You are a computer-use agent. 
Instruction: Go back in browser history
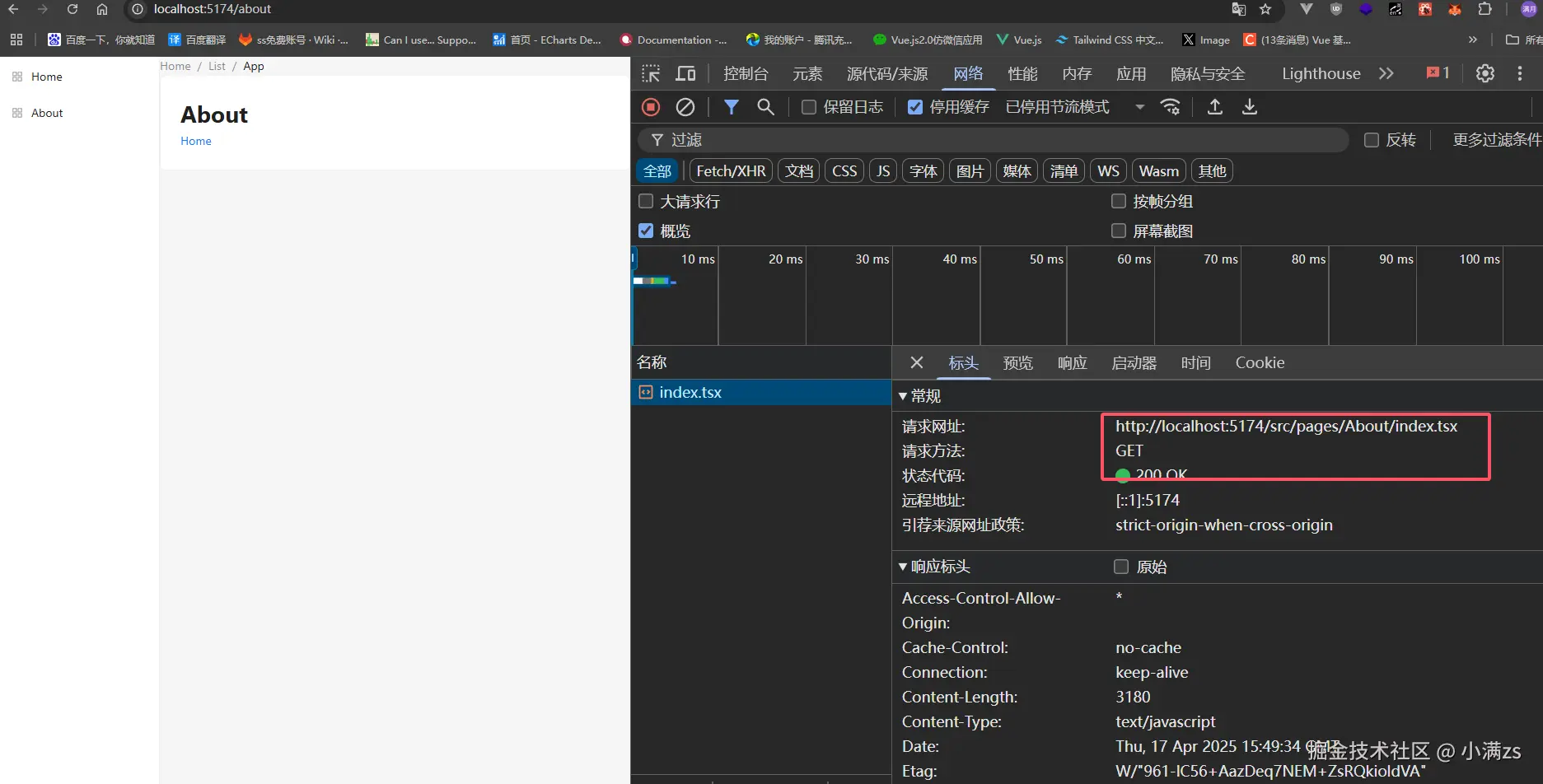tap(13, 9)
